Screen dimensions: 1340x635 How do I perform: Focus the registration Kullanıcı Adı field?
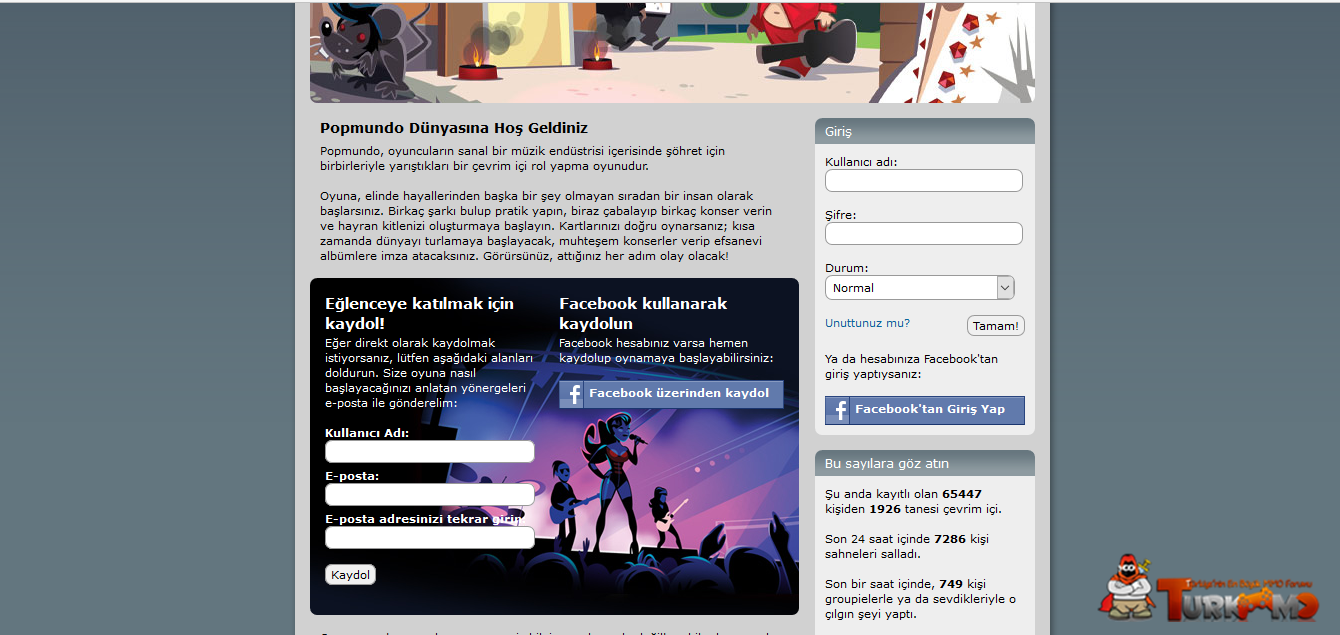[430, 452]
